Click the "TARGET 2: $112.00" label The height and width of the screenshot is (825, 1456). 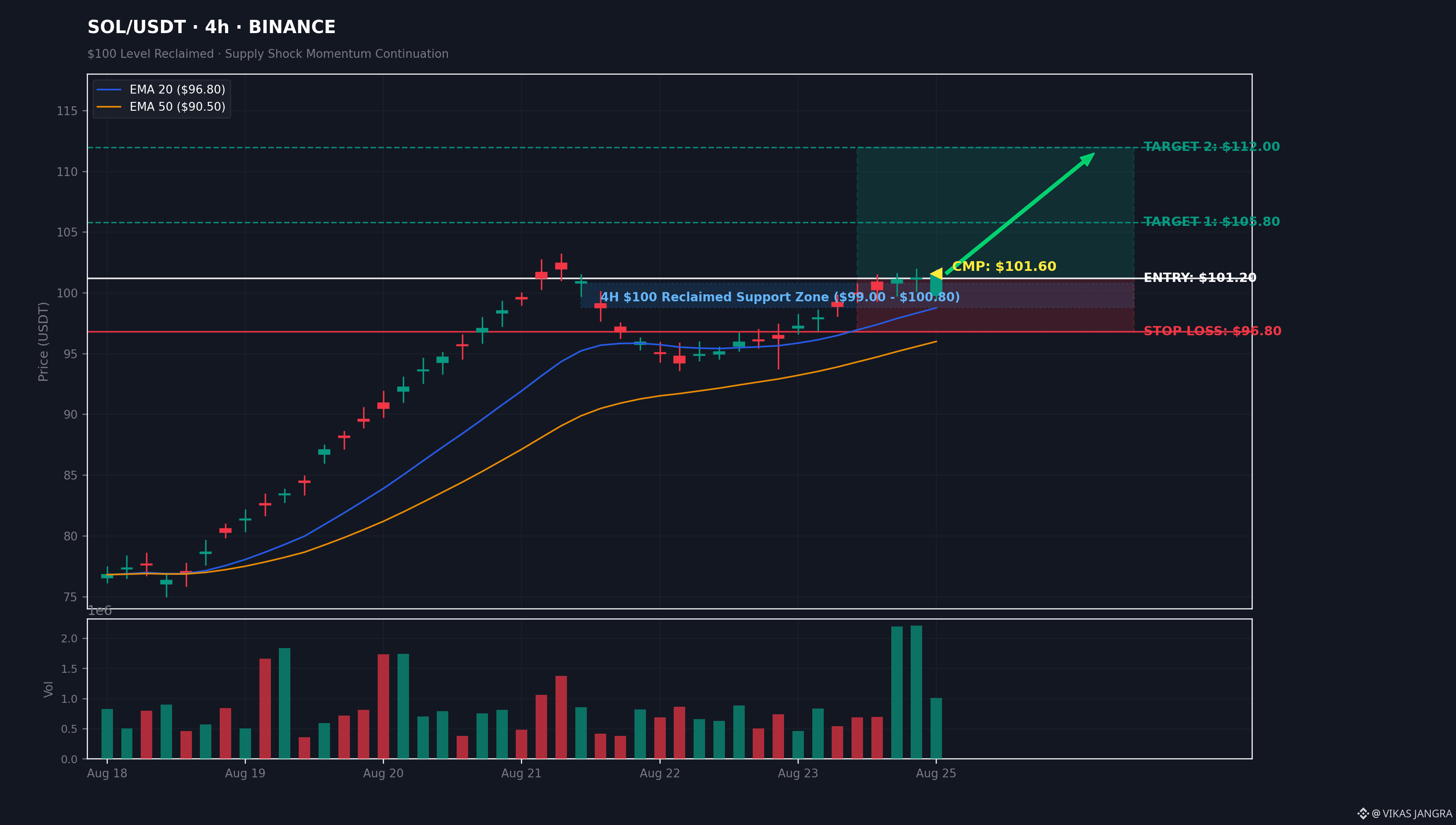[1211, 147]
